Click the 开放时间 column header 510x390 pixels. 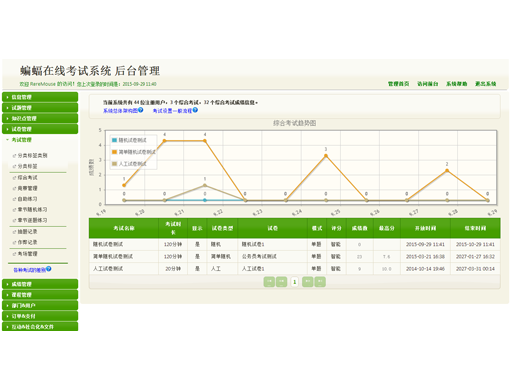425,228
